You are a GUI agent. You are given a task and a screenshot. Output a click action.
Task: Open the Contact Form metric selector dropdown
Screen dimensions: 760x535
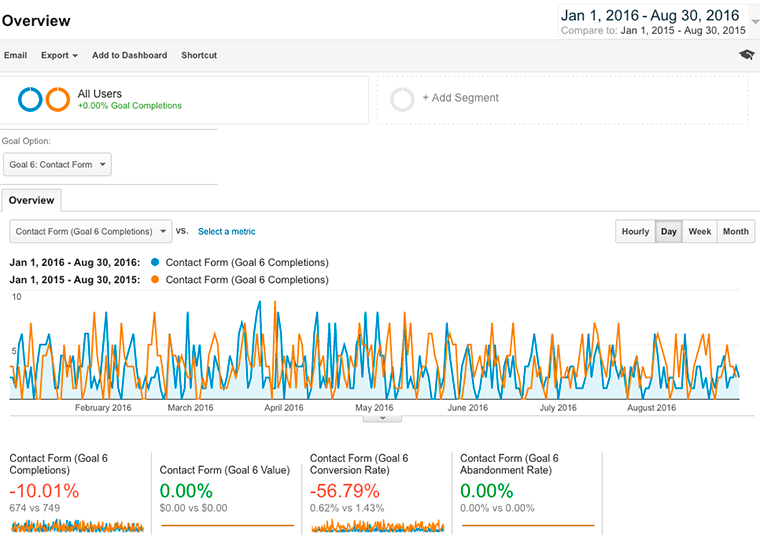point(91,231)
